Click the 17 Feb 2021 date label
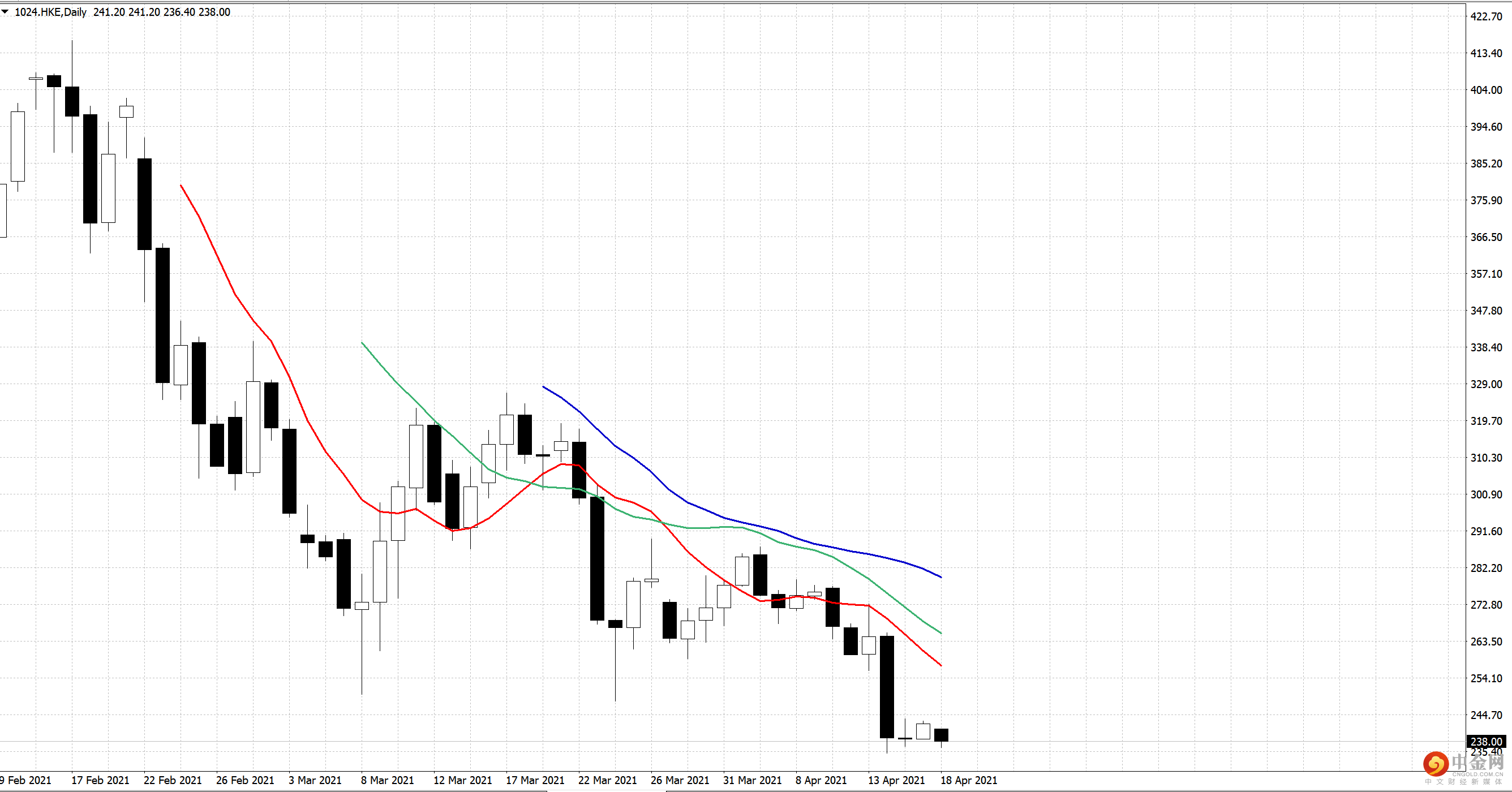This screenshot has width=1512, height=792. tap(100, 780)
